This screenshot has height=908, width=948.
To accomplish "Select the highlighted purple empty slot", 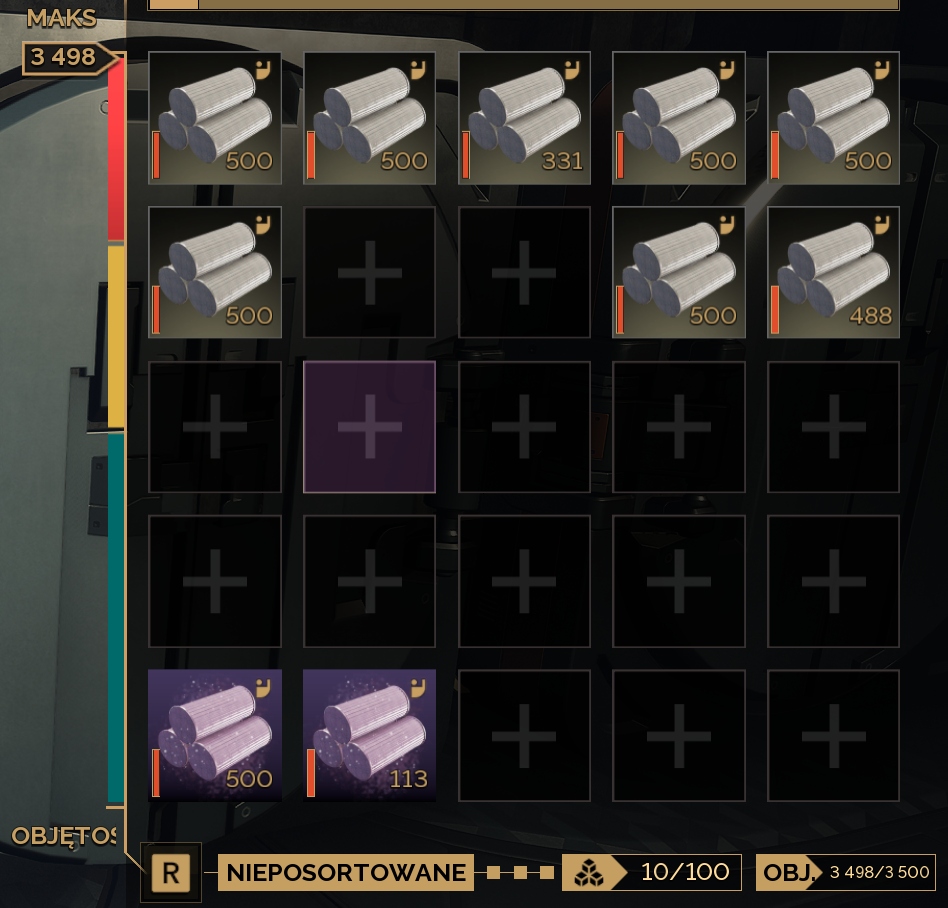I will click(x=369, y=427).
